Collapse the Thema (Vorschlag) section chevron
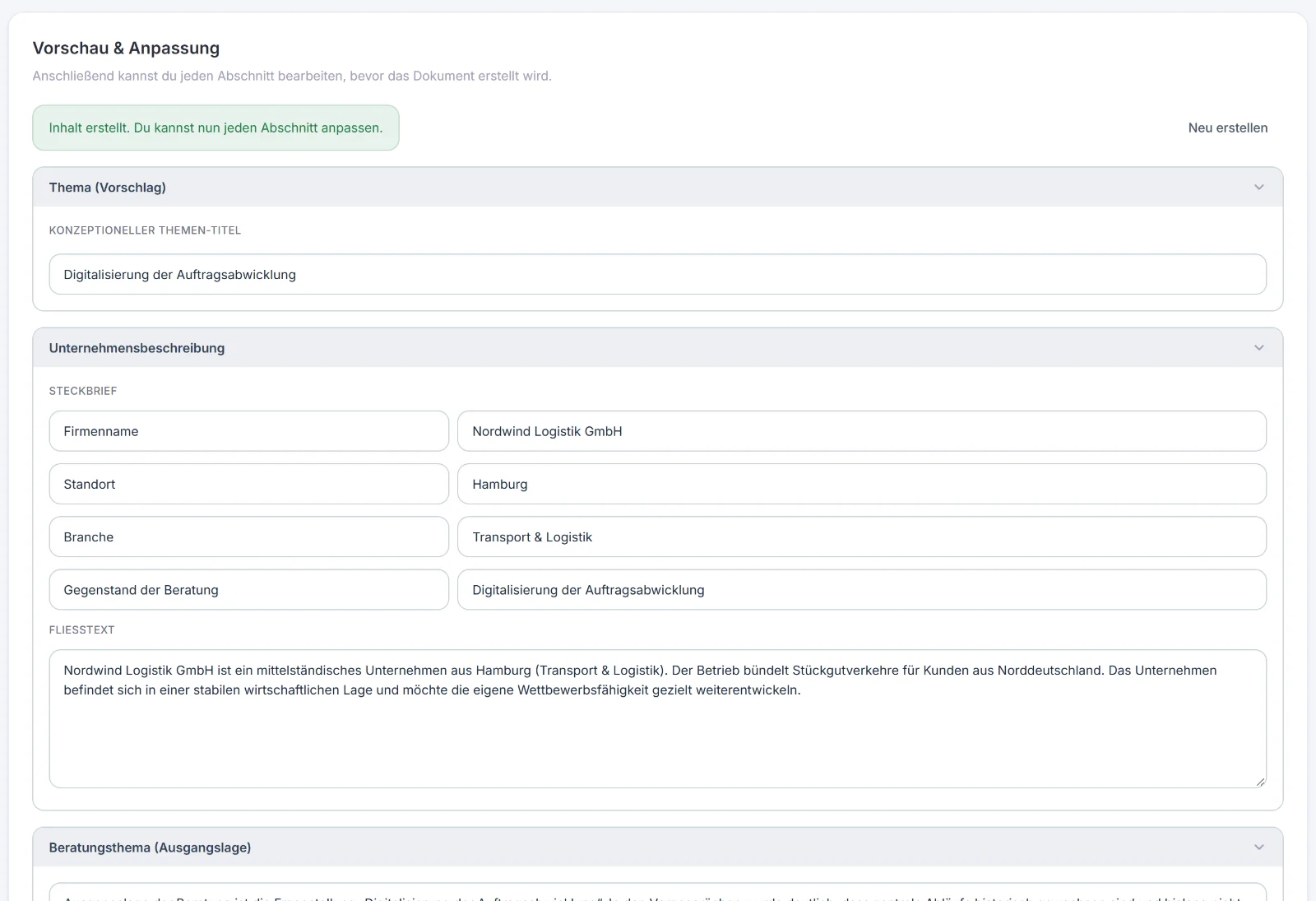This screenshot has width=1316, height=901. click(1258, 188)
